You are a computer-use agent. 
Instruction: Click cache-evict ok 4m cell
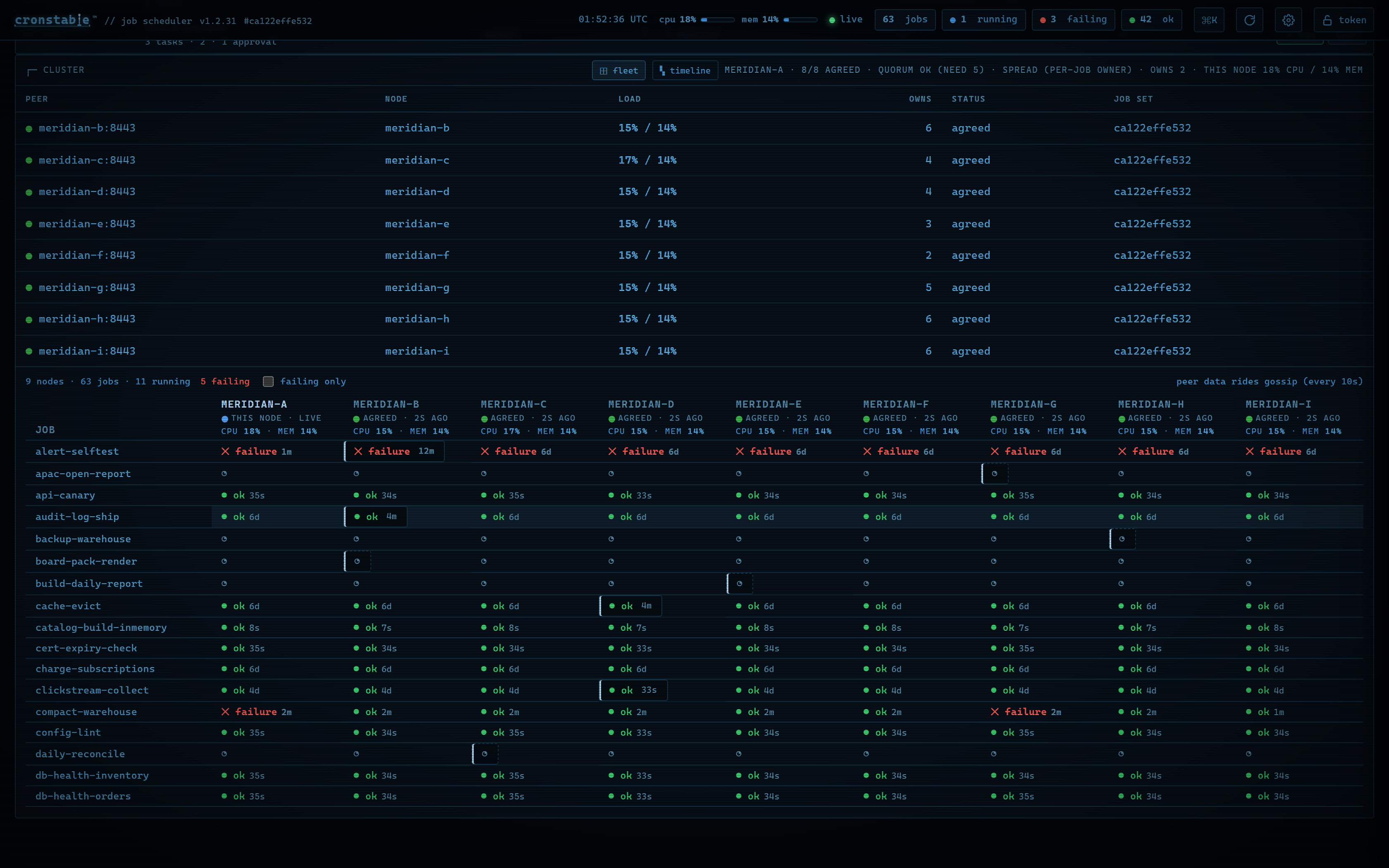point(631,606)
